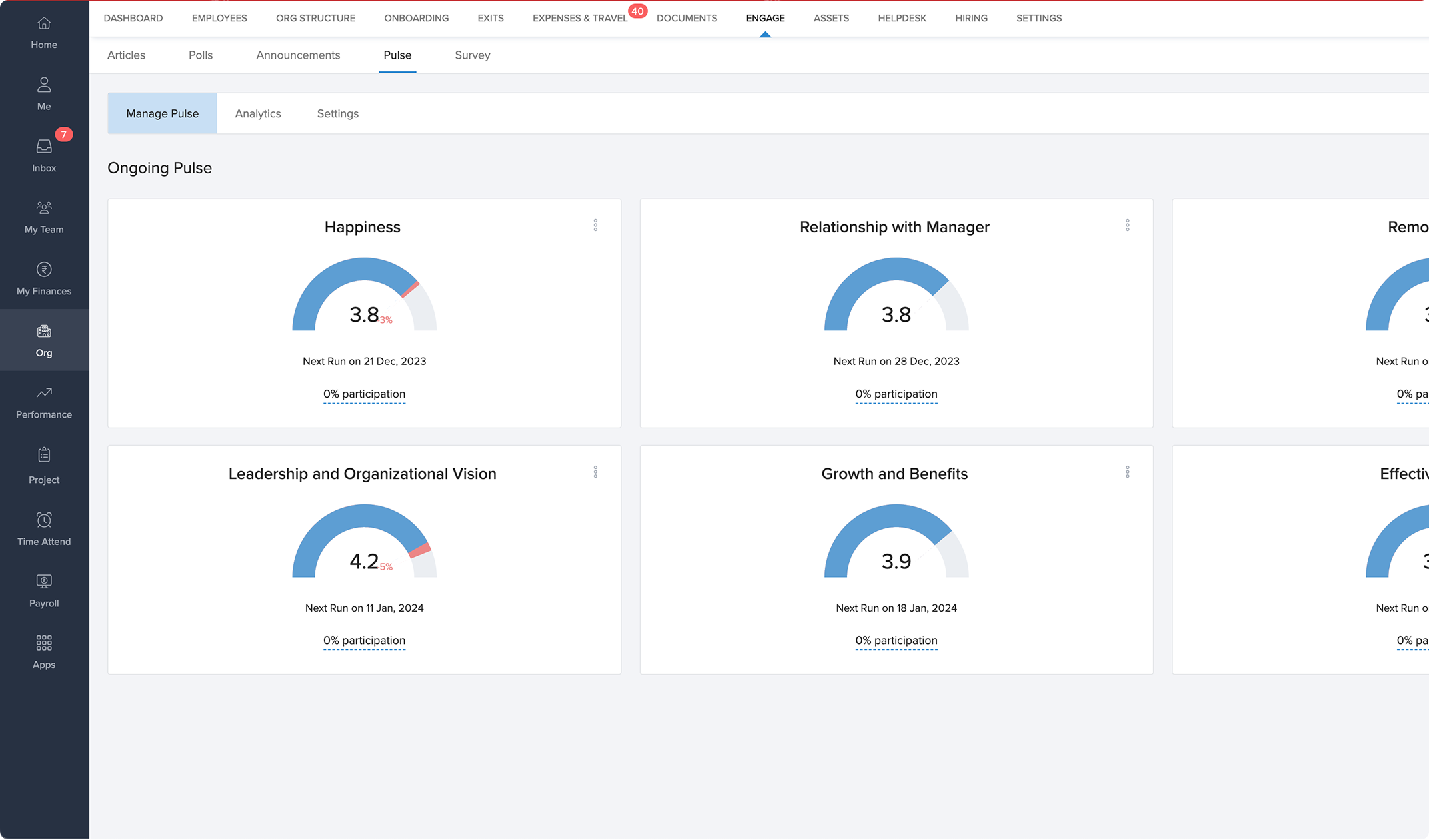Image resolution: width=1429 pixels, height=840 pixels.
Task: Open the Project clipboard icon
Action: [44, 456]
